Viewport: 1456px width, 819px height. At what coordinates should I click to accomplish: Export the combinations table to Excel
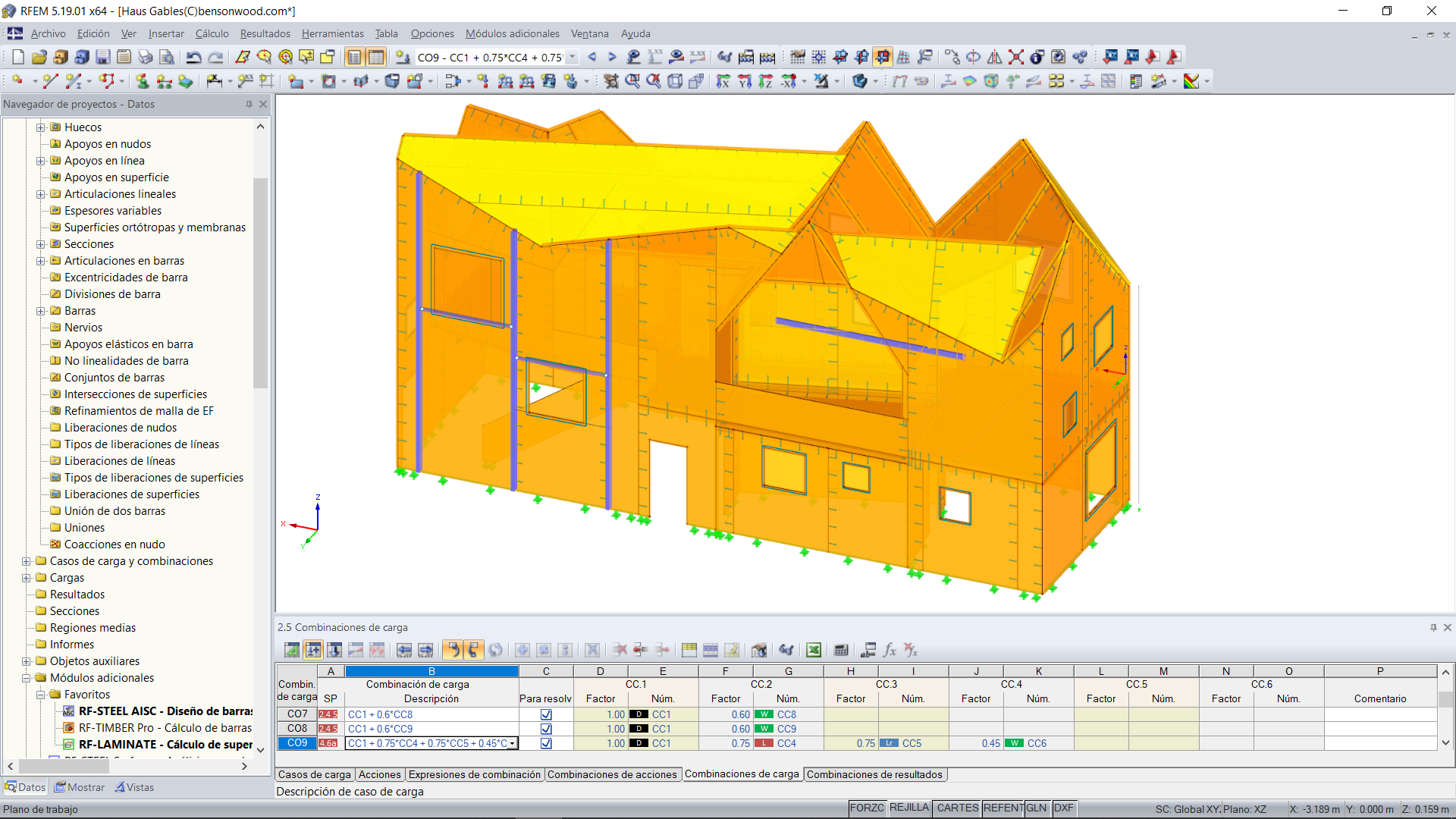814,650
